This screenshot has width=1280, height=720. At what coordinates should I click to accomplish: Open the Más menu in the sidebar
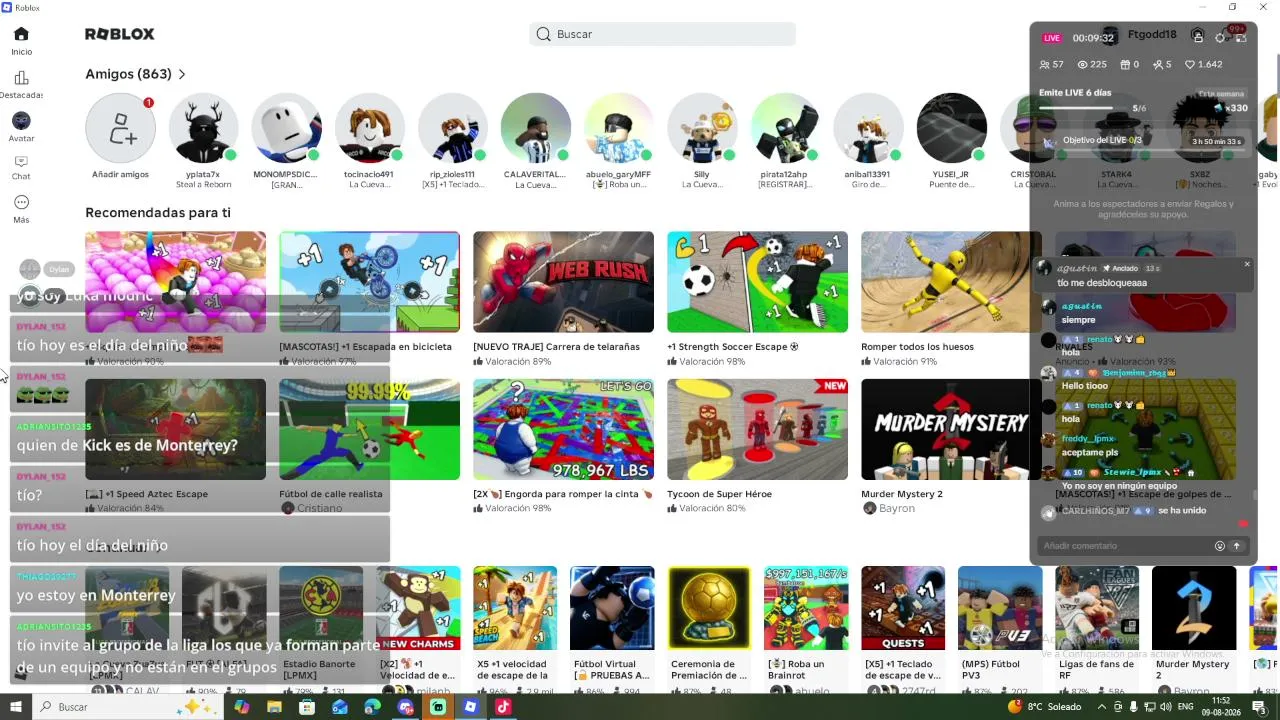click(21, 209)
